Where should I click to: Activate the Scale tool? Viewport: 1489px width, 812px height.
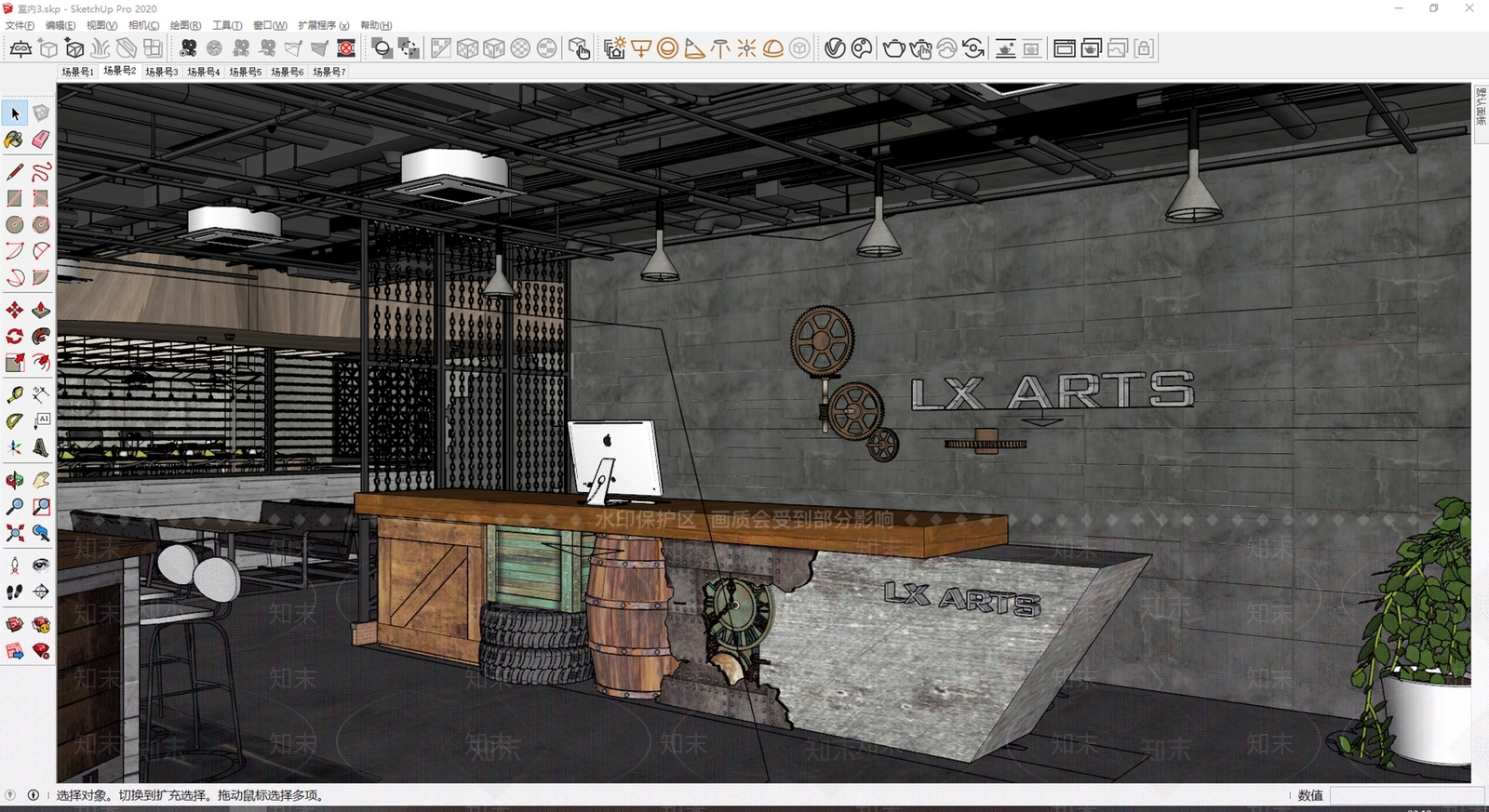coord(15,362)
